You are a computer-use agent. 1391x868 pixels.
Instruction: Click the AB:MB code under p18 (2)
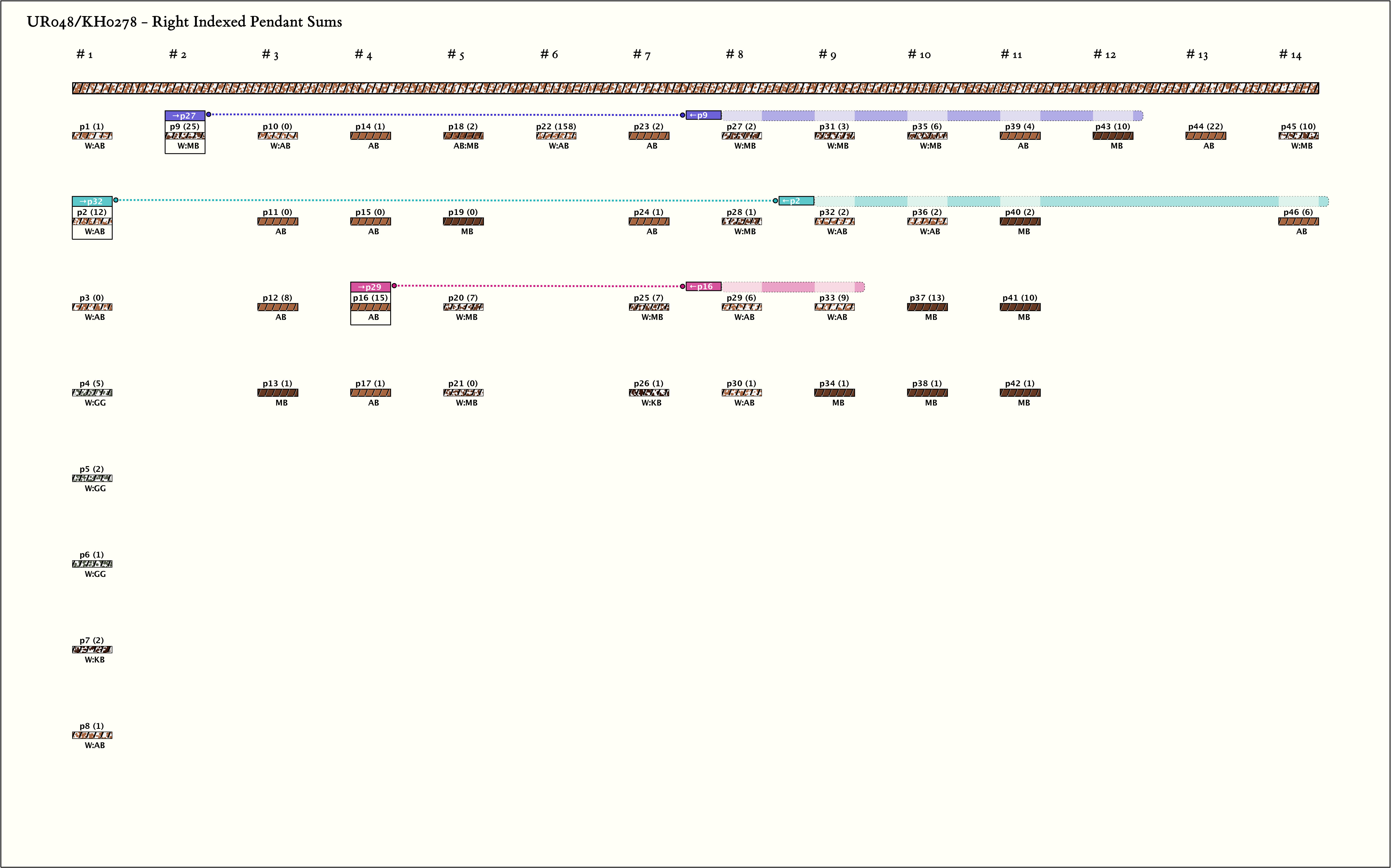point(466,146)
